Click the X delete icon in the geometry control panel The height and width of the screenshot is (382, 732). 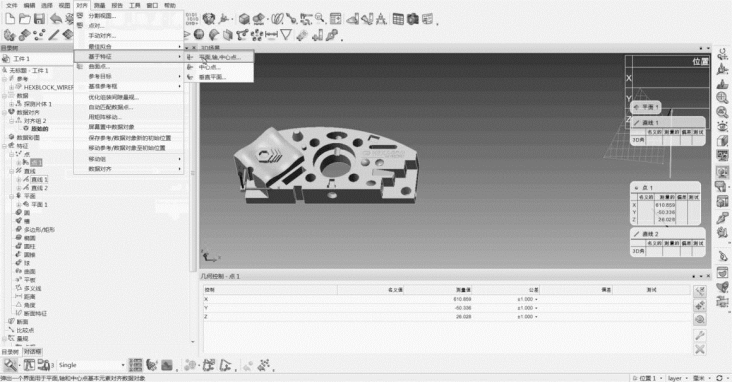(699, 349)
